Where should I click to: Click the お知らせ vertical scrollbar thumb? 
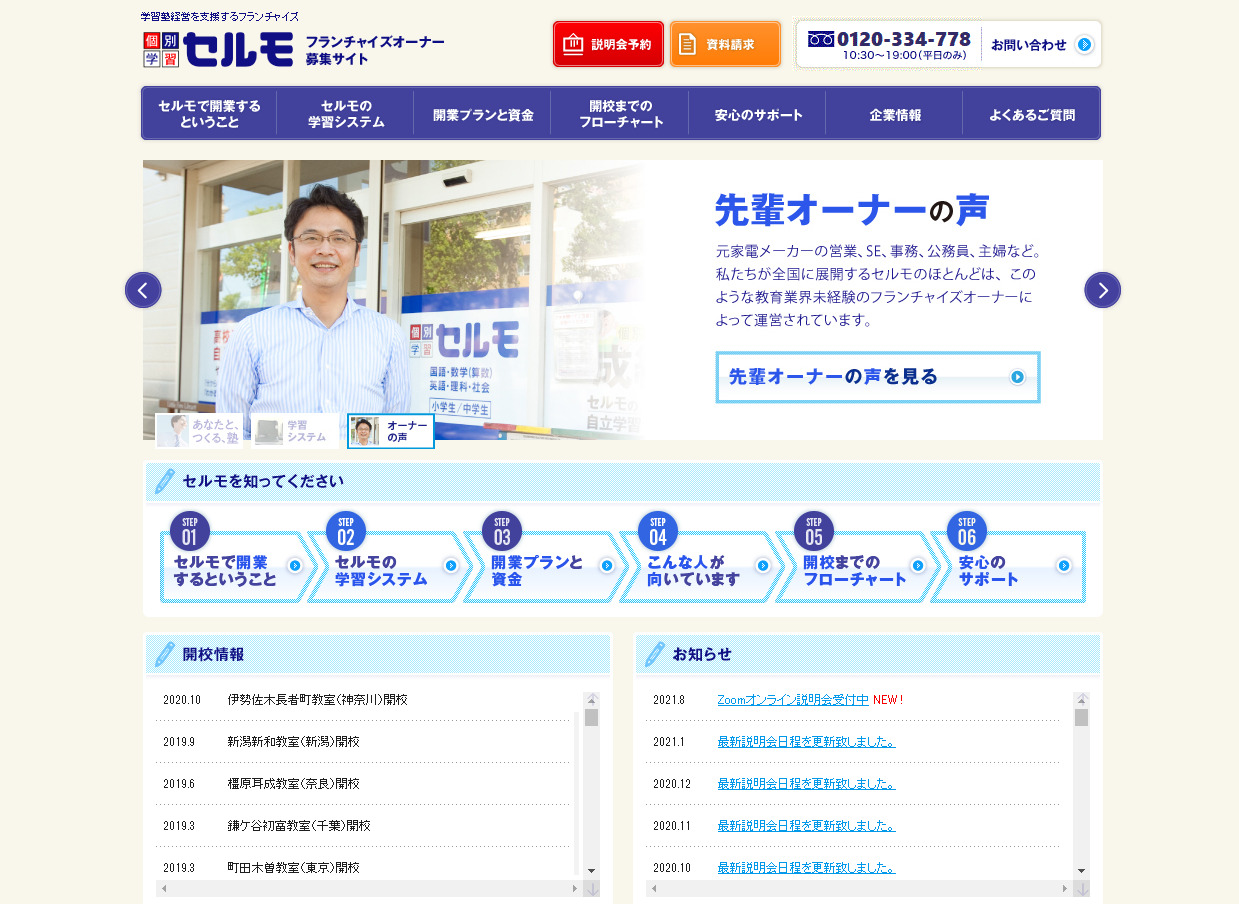tap(1081, 717)
